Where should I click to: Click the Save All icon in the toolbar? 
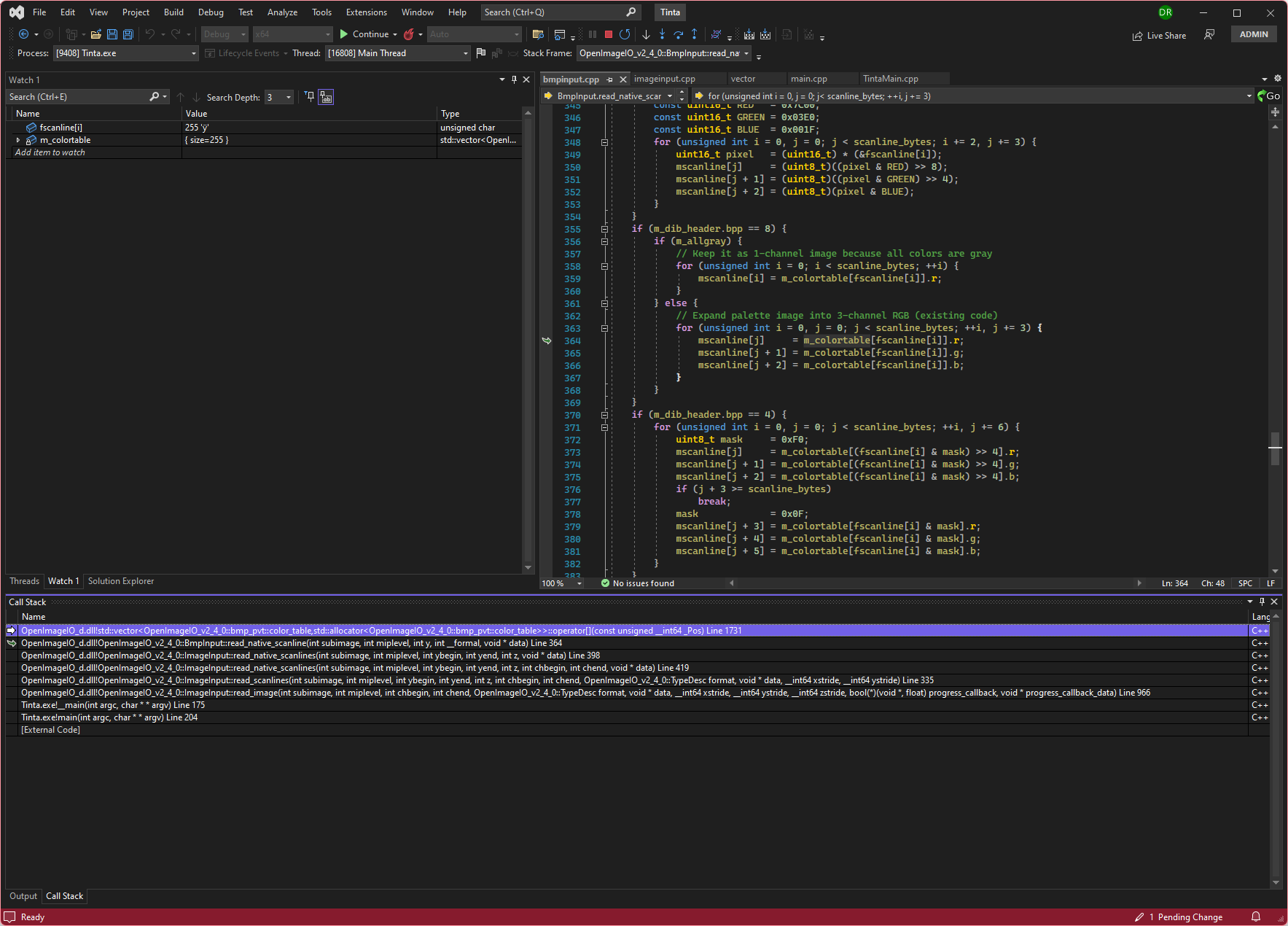point(128,34)
